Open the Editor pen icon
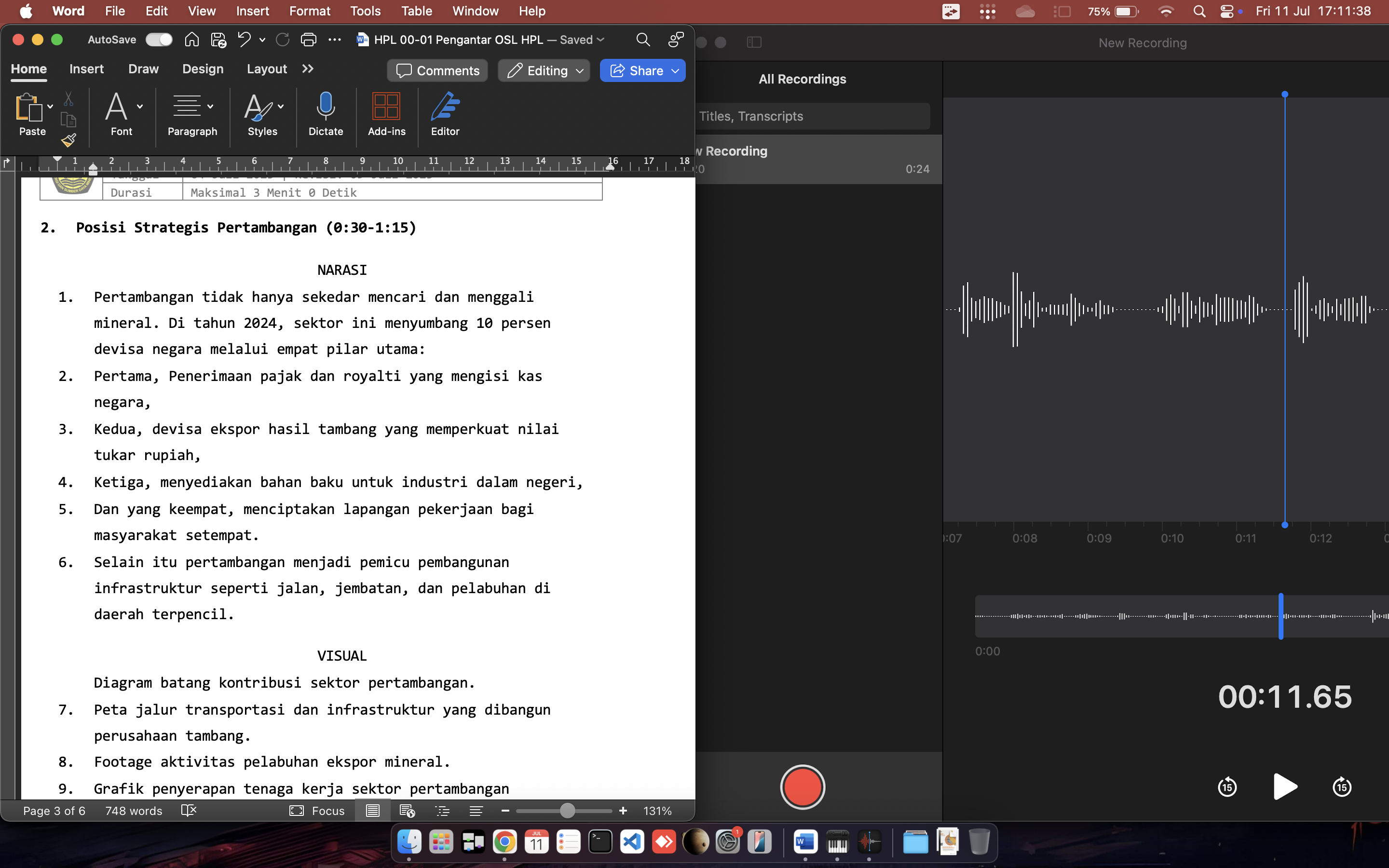Viewport: 1389px width, 868px height. [445, 108]
